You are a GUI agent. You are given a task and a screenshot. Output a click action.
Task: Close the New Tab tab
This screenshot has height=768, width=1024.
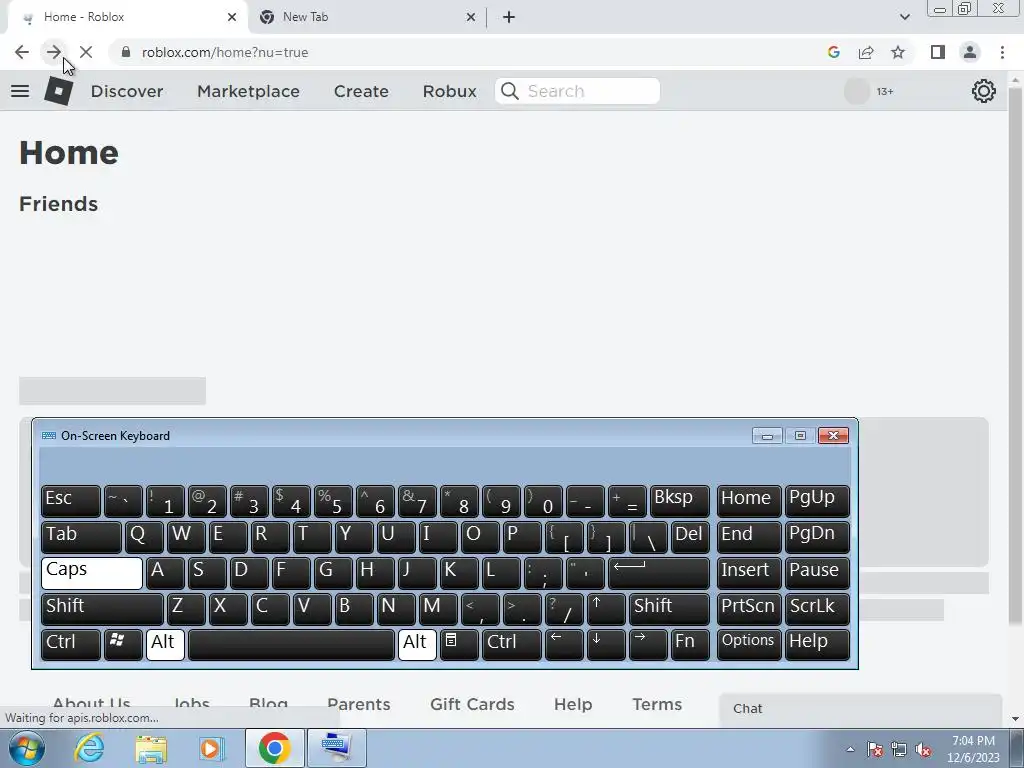tap(471, 17)
